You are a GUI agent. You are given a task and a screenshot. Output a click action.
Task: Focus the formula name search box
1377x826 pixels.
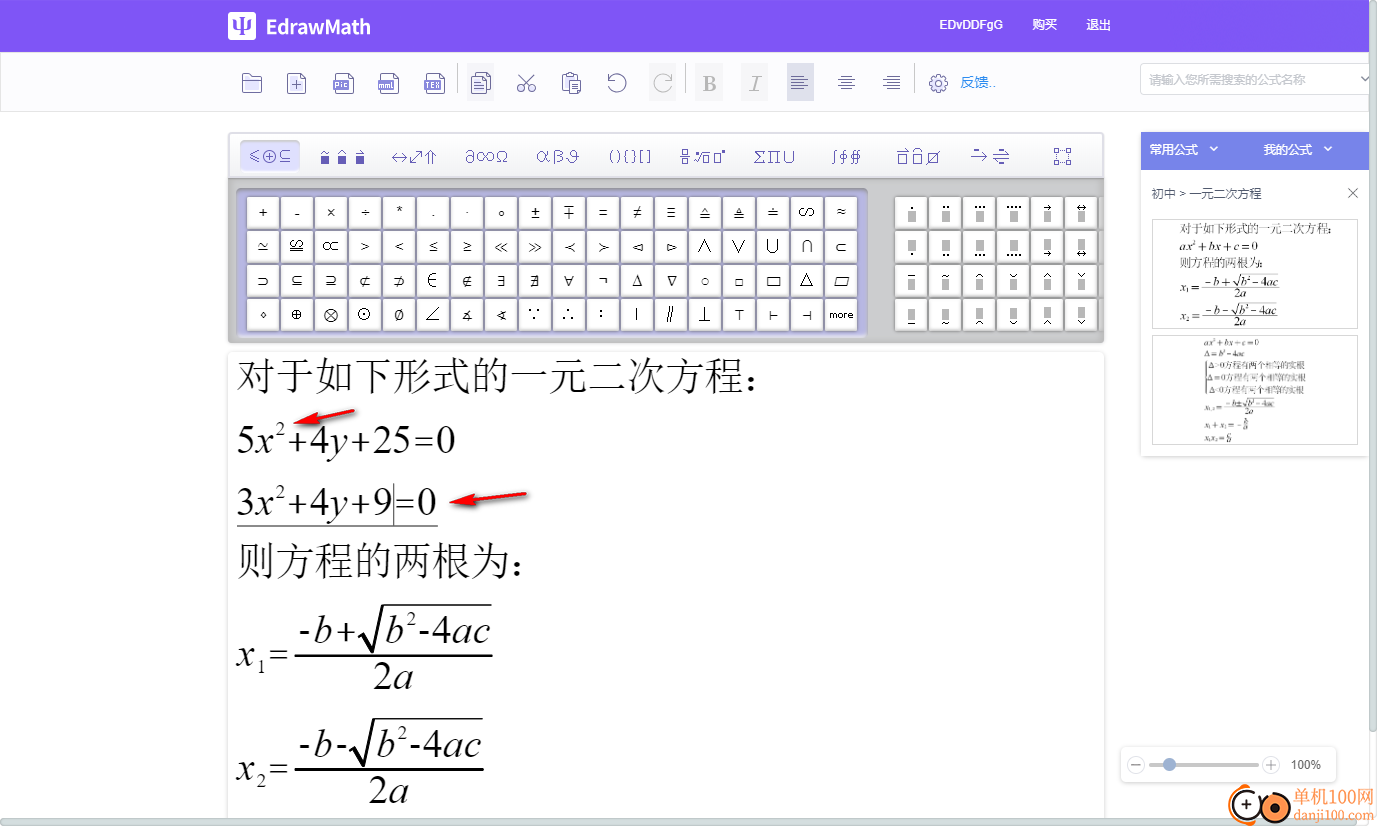point(1250,79)
